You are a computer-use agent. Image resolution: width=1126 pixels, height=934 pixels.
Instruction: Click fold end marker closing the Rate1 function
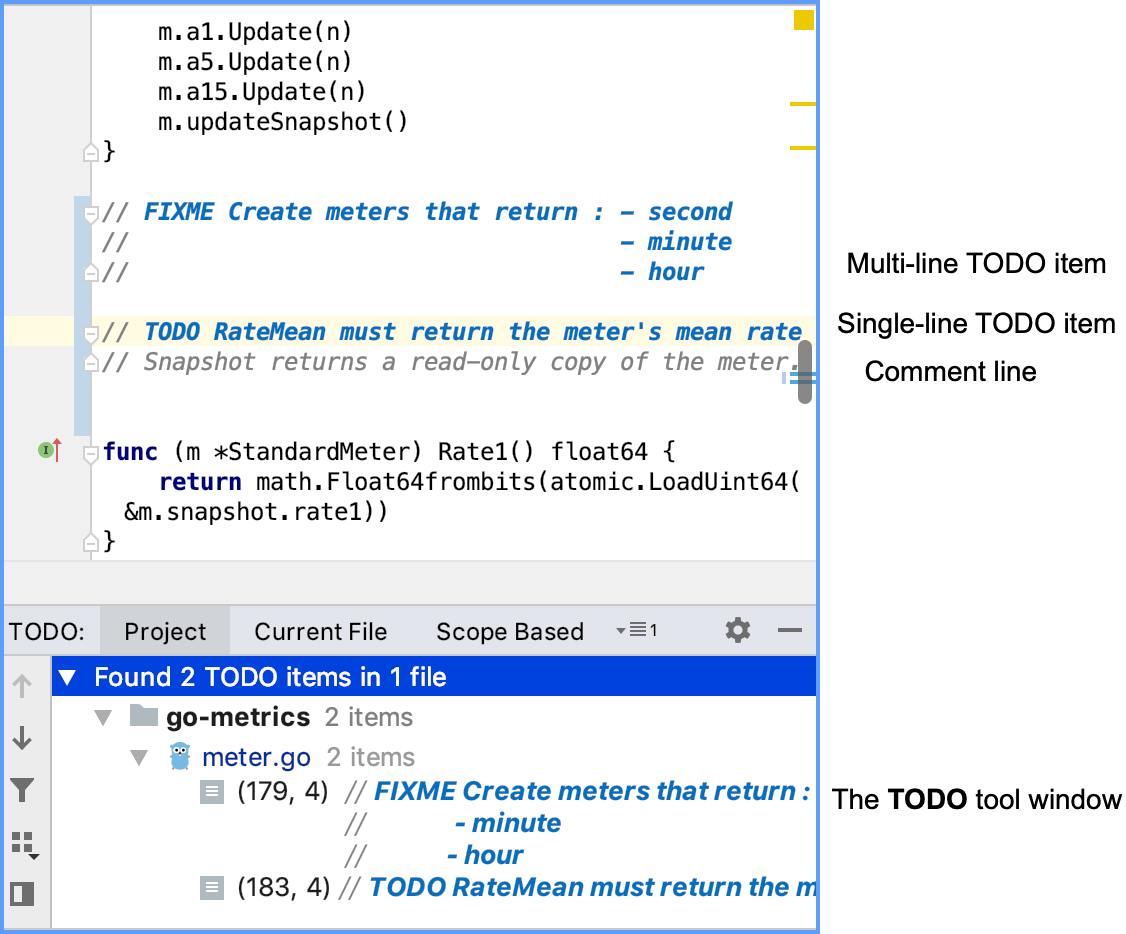point(90,542)
